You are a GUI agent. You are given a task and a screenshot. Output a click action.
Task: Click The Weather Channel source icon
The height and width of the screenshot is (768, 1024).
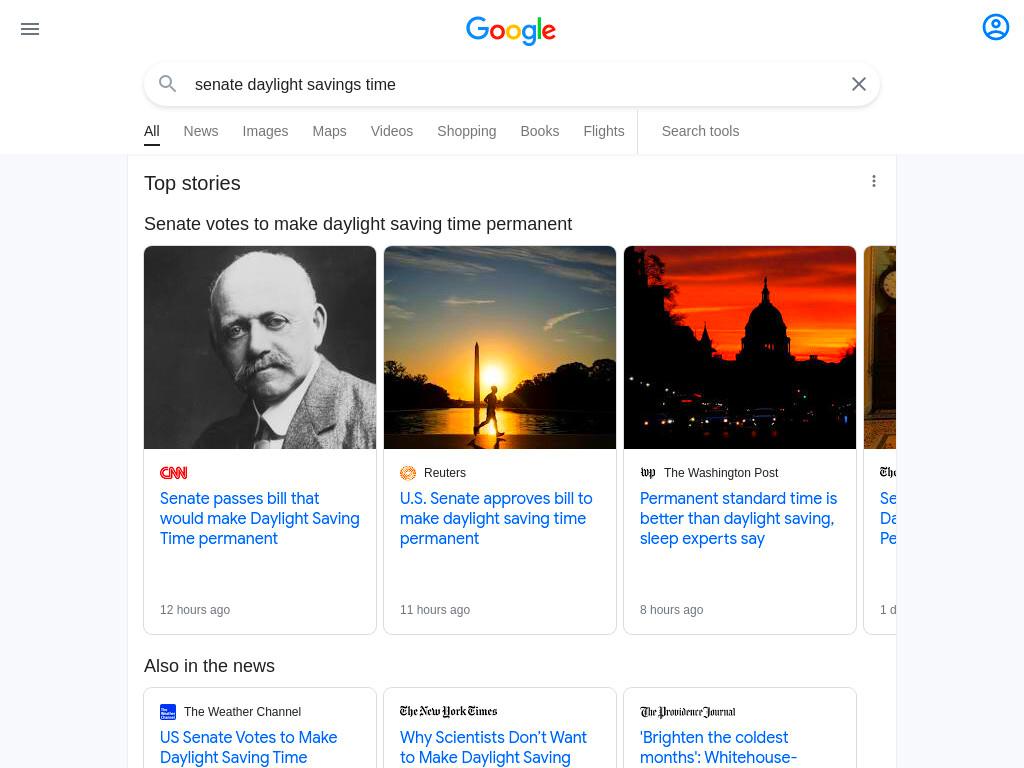coord(168,712)
